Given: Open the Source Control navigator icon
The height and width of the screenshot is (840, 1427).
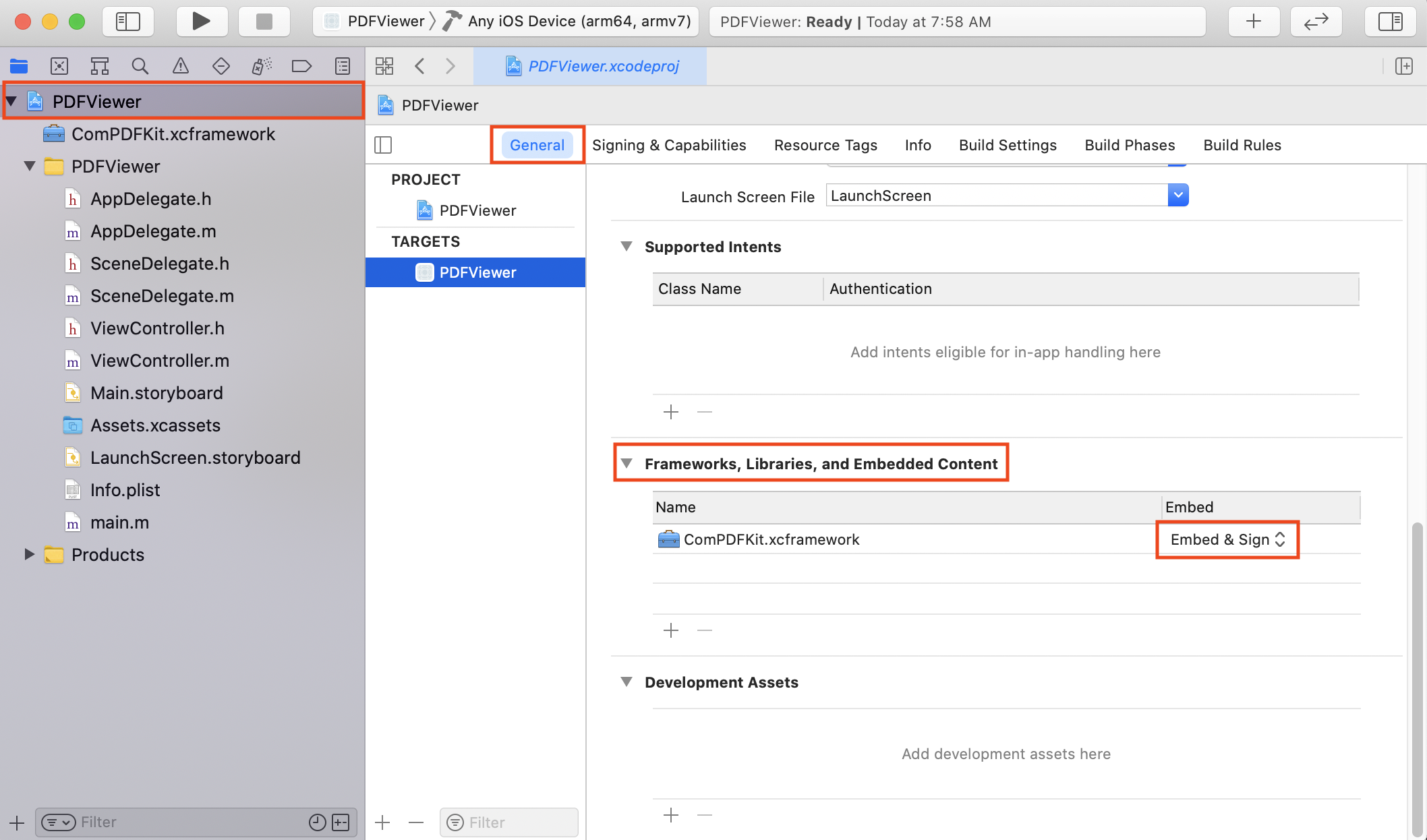Looking at the screenshot, I should point(59,66).
